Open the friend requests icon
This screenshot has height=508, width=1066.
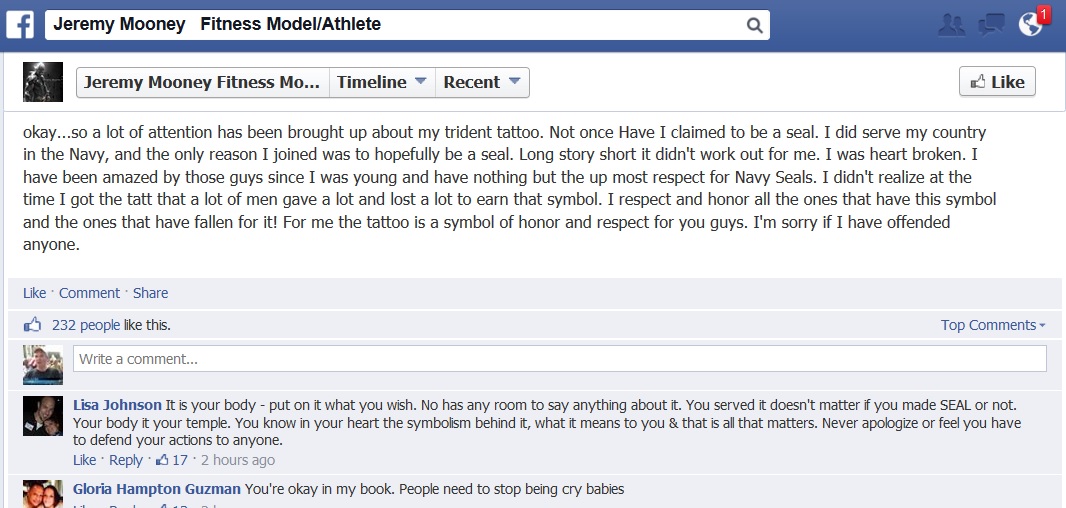pyautogui.click(x=952, y=25)
